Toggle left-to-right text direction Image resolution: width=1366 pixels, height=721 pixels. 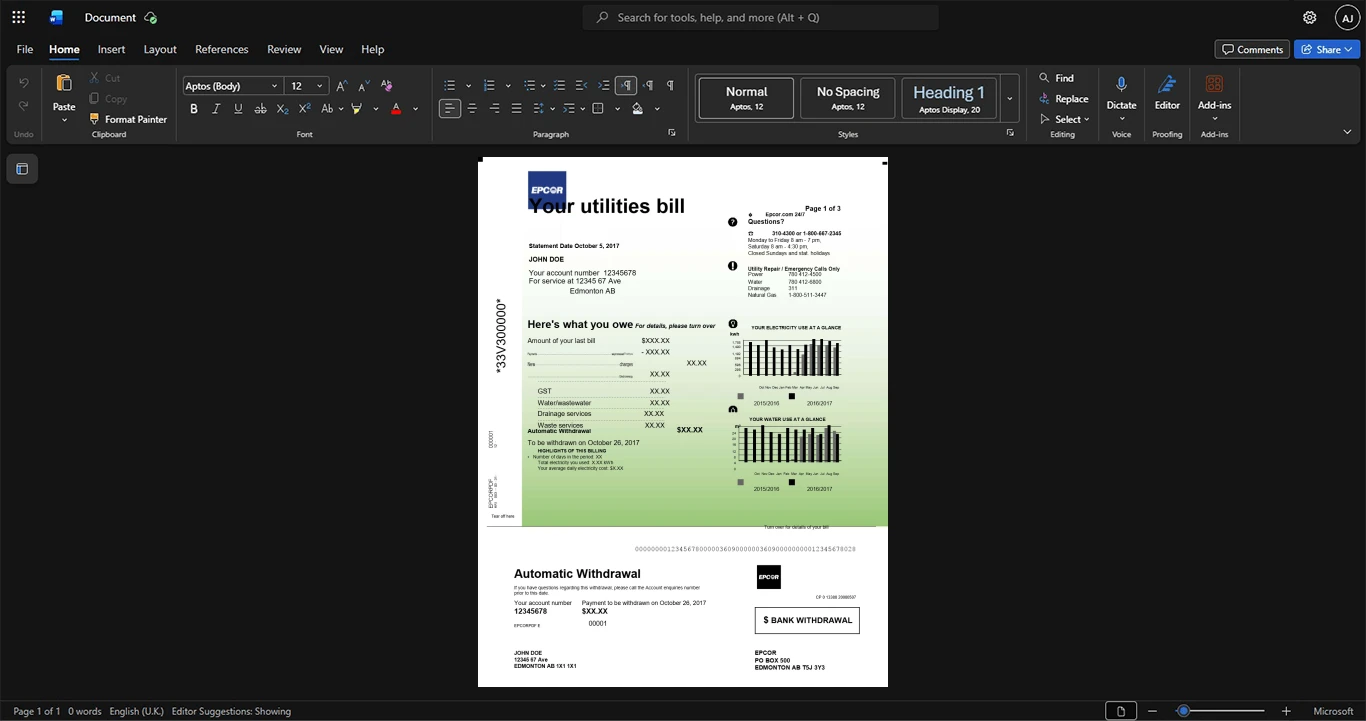[626, 86]
